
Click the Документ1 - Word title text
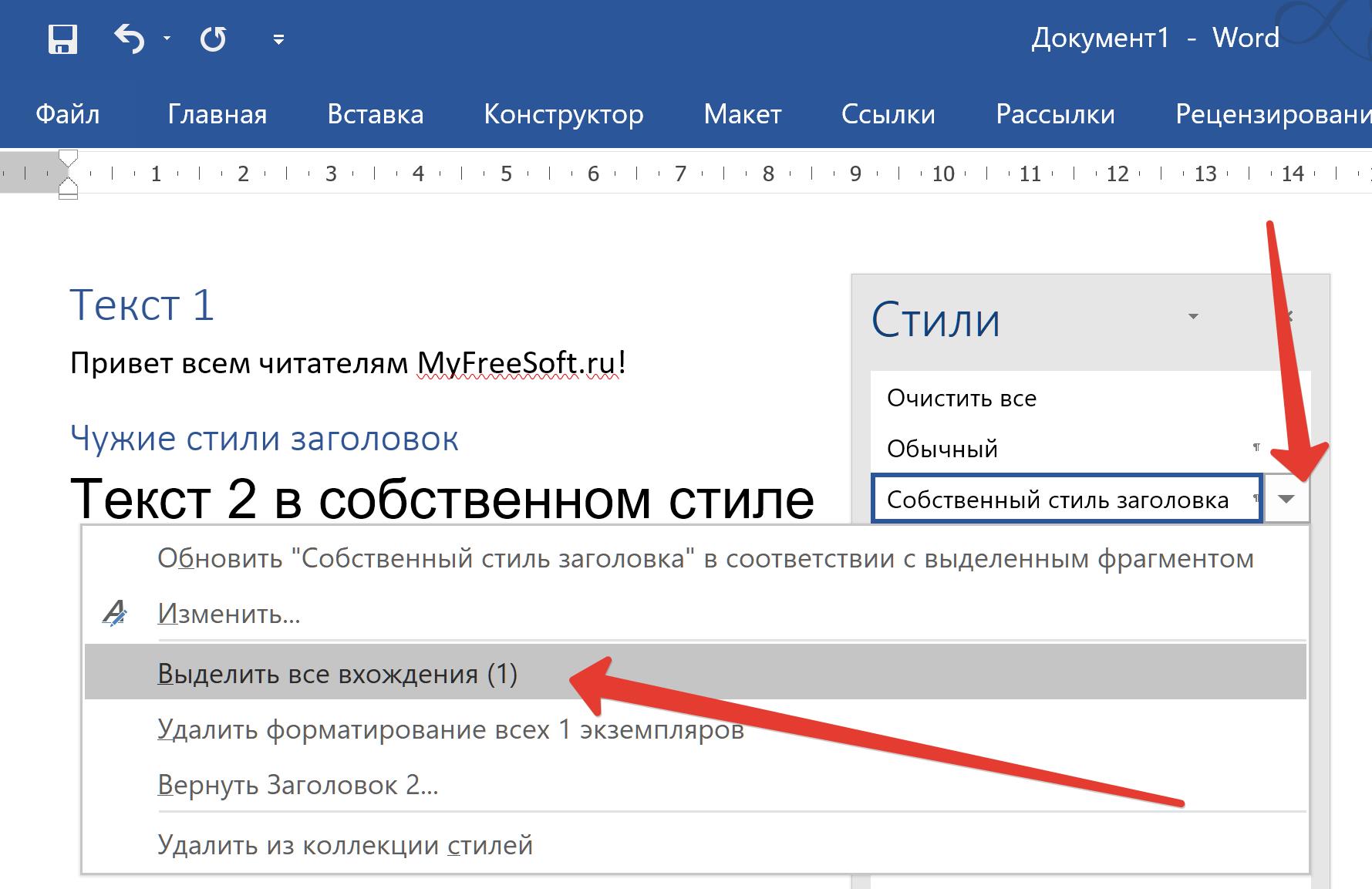point(1155,38)
